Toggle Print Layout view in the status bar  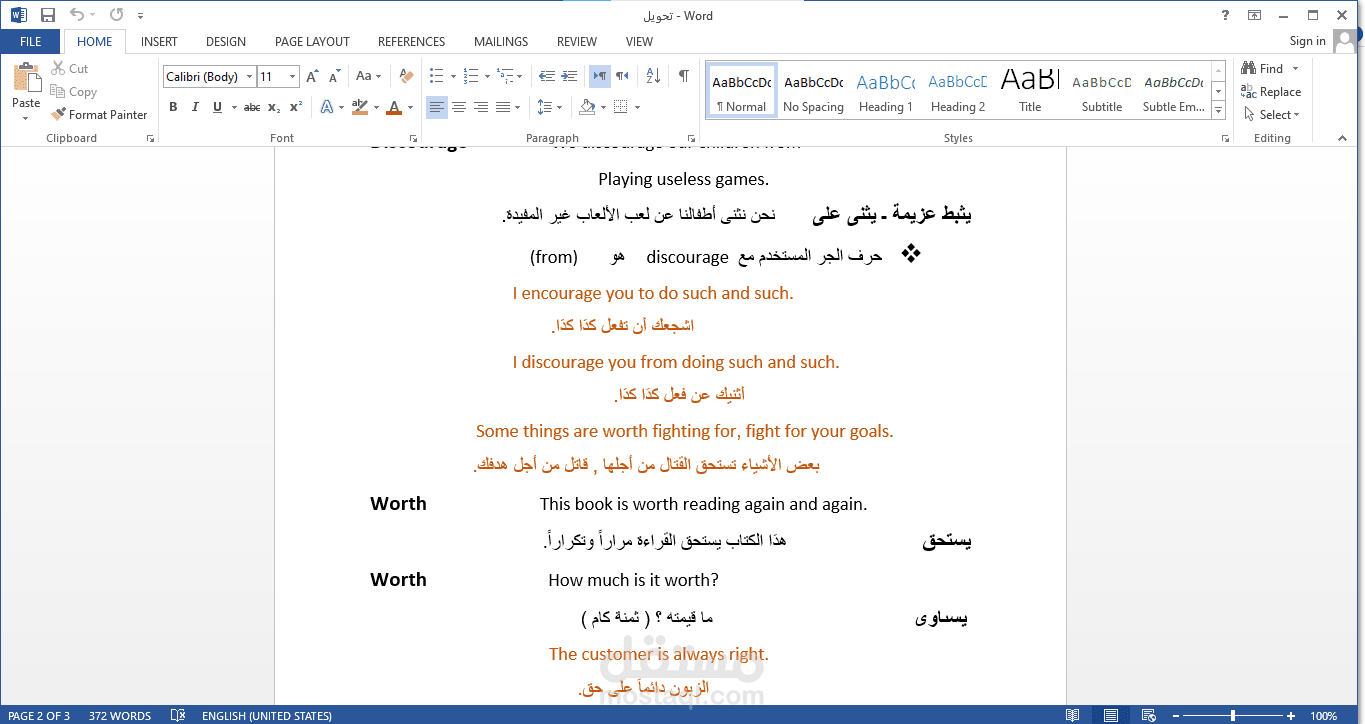click(1109, 715)
